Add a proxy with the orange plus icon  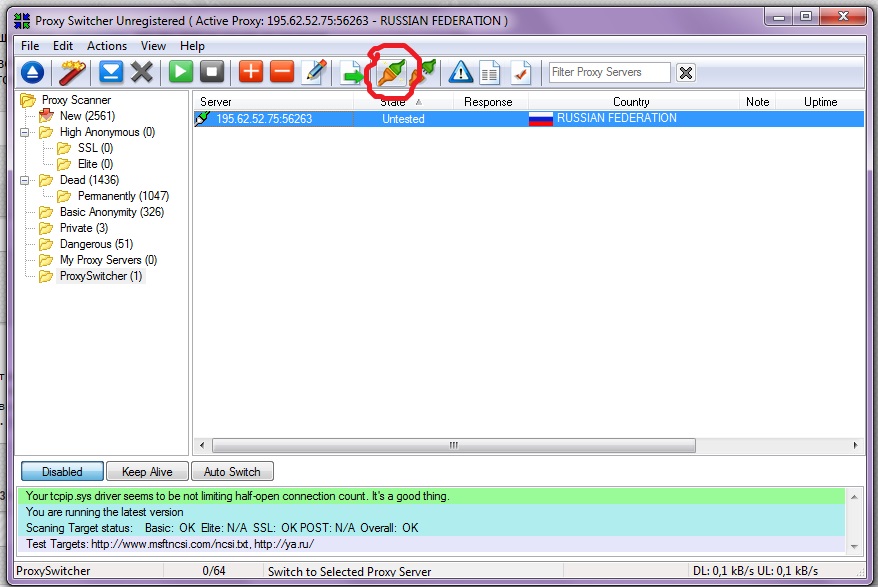click(x=251, y=72)
